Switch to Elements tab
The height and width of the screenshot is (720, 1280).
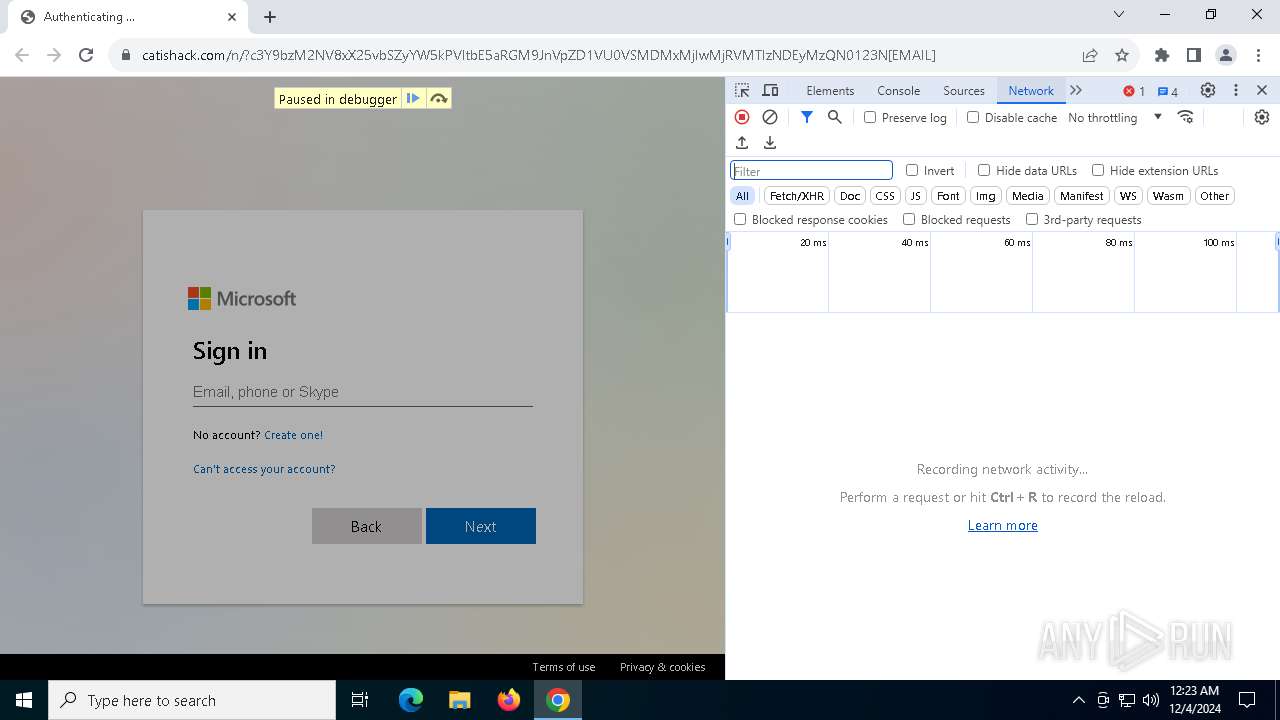pos(830,90)
